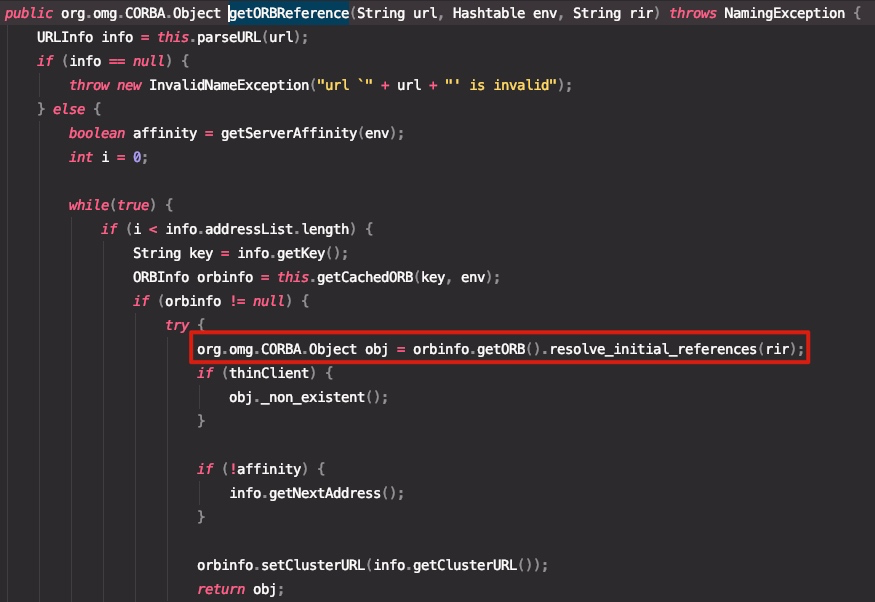Click 'URLInfo' type on the info line
Image resolution: width=875 pixels, height=602 pixels.
[65, 37]
